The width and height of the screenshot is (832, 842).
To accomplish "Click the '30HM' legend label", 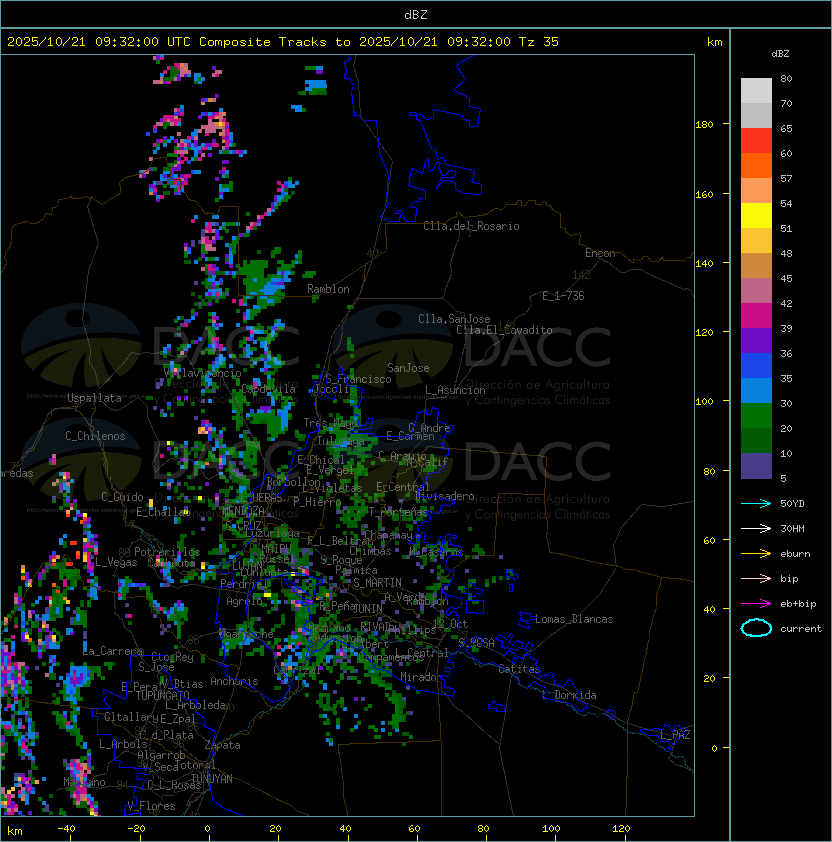I will point(792,528).
